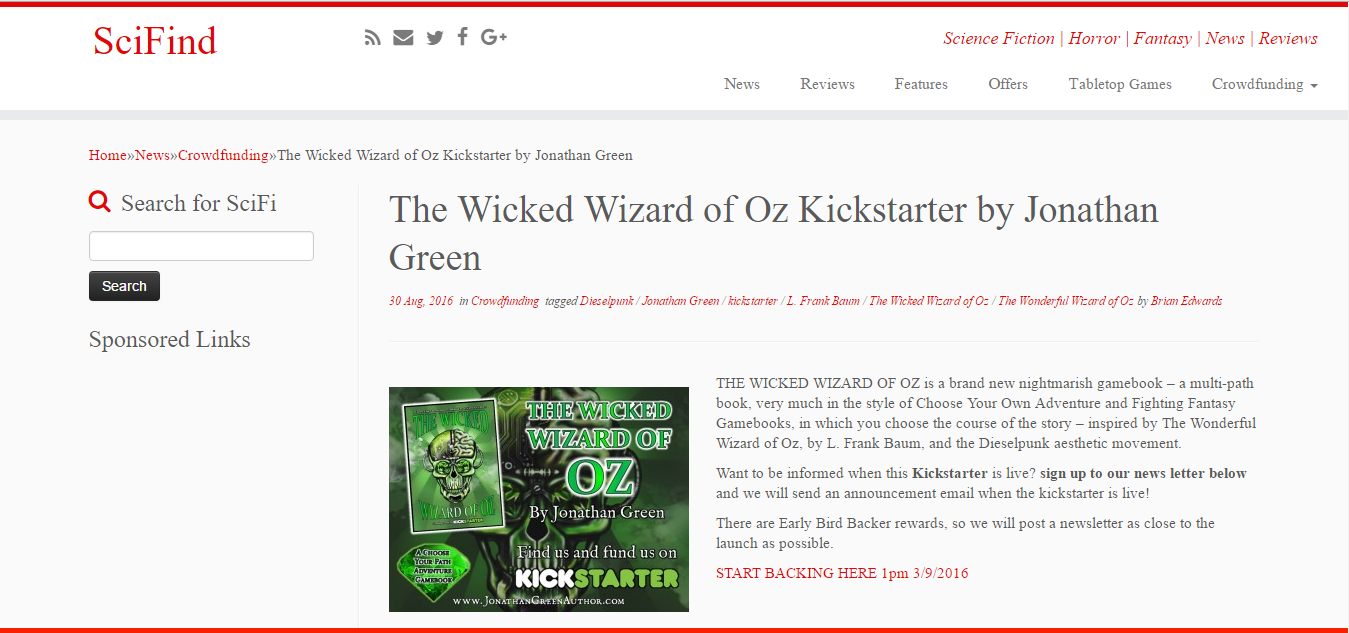Click the SciFind site logo
This screenshot has height=633, width=1349.
pos(155,41)
